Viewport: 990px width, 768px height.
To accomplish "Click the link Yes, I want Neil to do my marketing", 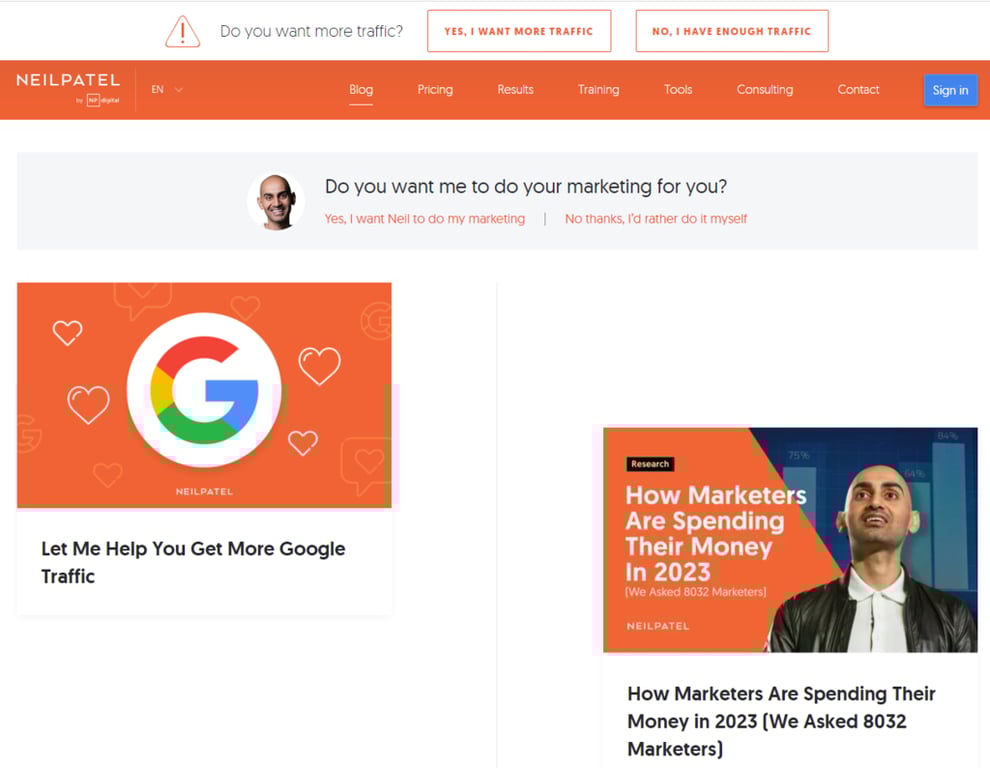I will coord(424,218).
